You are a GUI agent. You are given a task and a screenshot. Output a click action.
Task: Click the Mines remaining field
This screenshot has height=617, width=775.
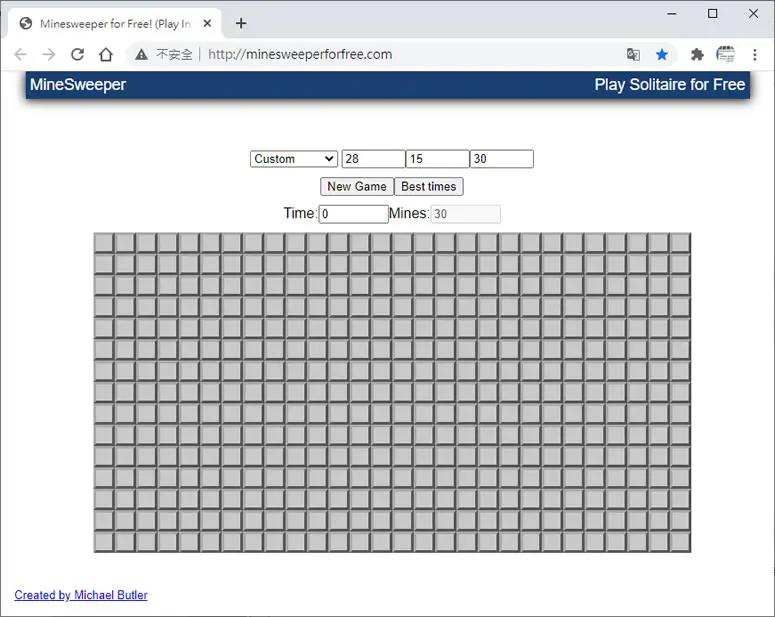coord(466,214)
